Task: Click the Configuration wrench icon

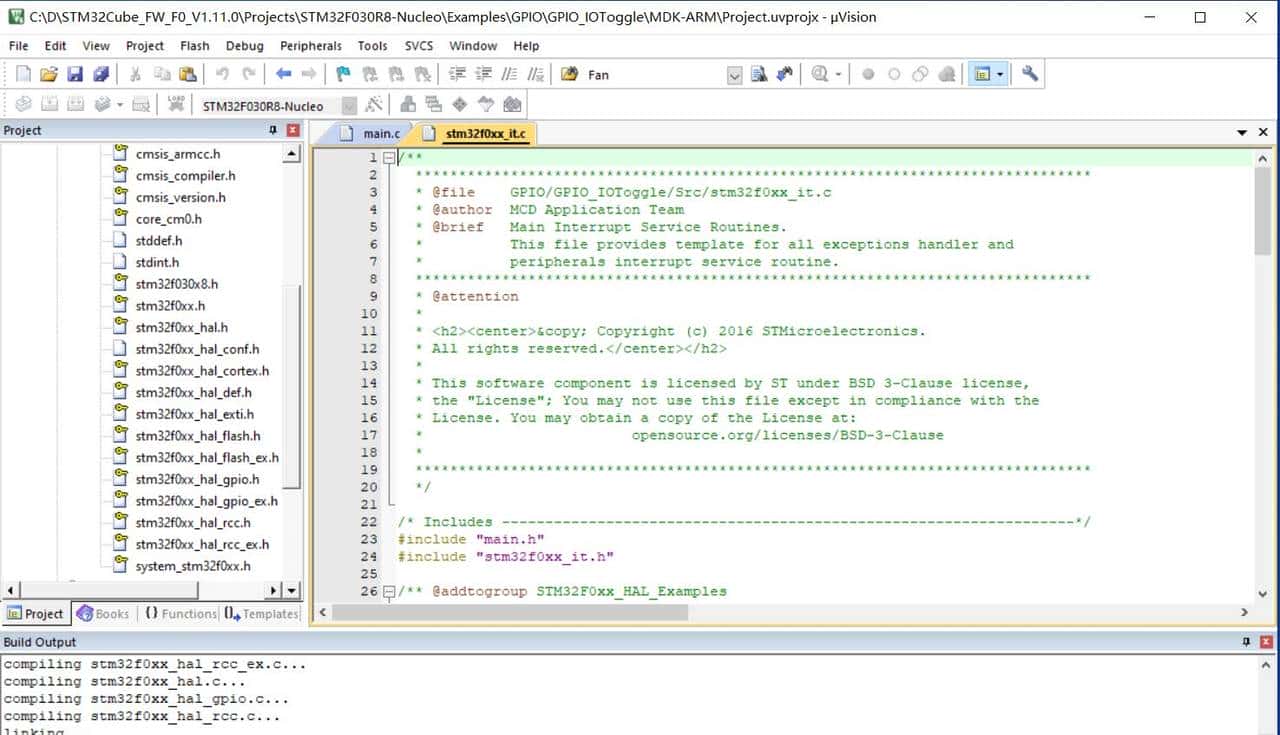Action: [1030, 74]
